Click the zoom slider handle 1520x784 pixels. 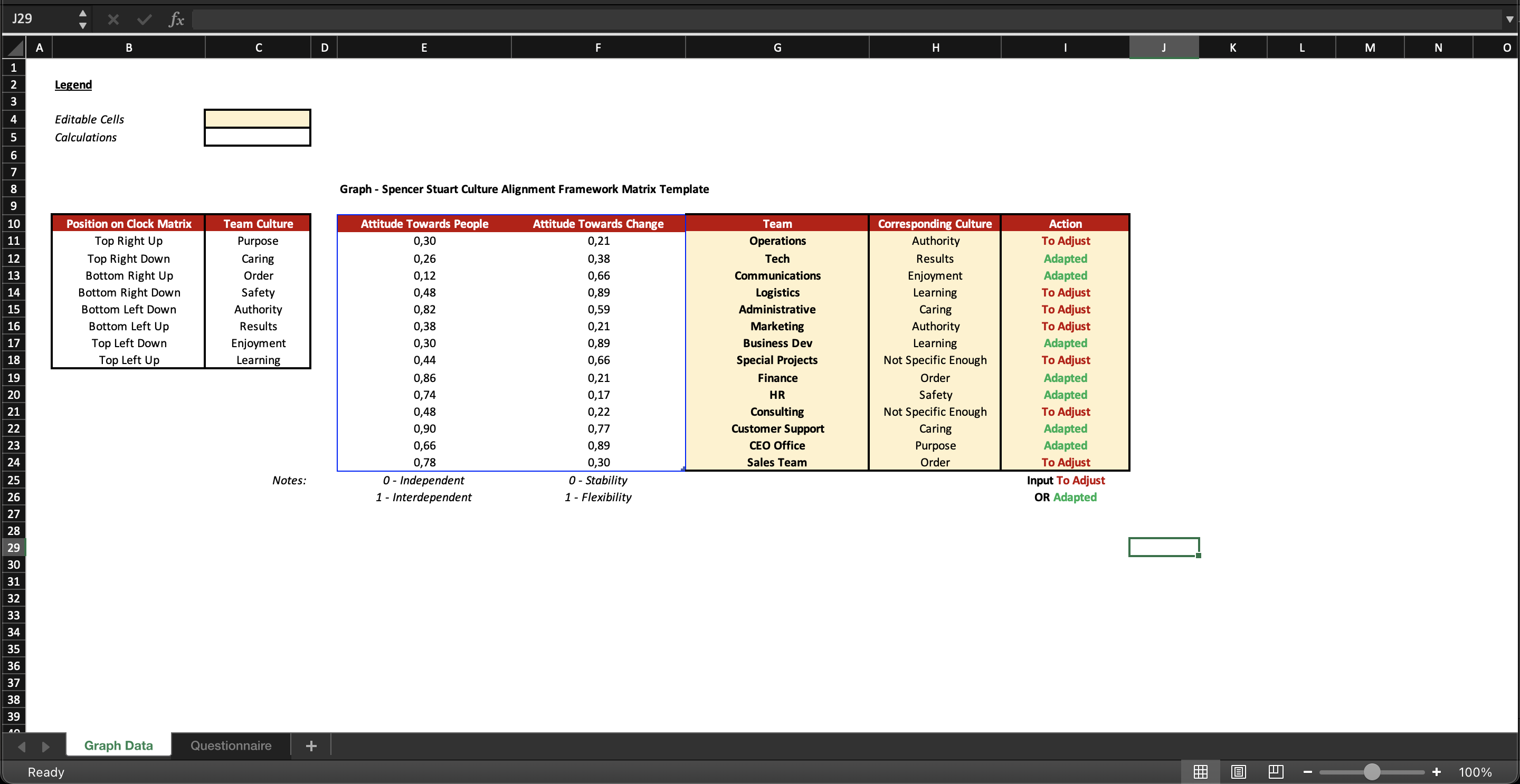(x=1372, y=772)
